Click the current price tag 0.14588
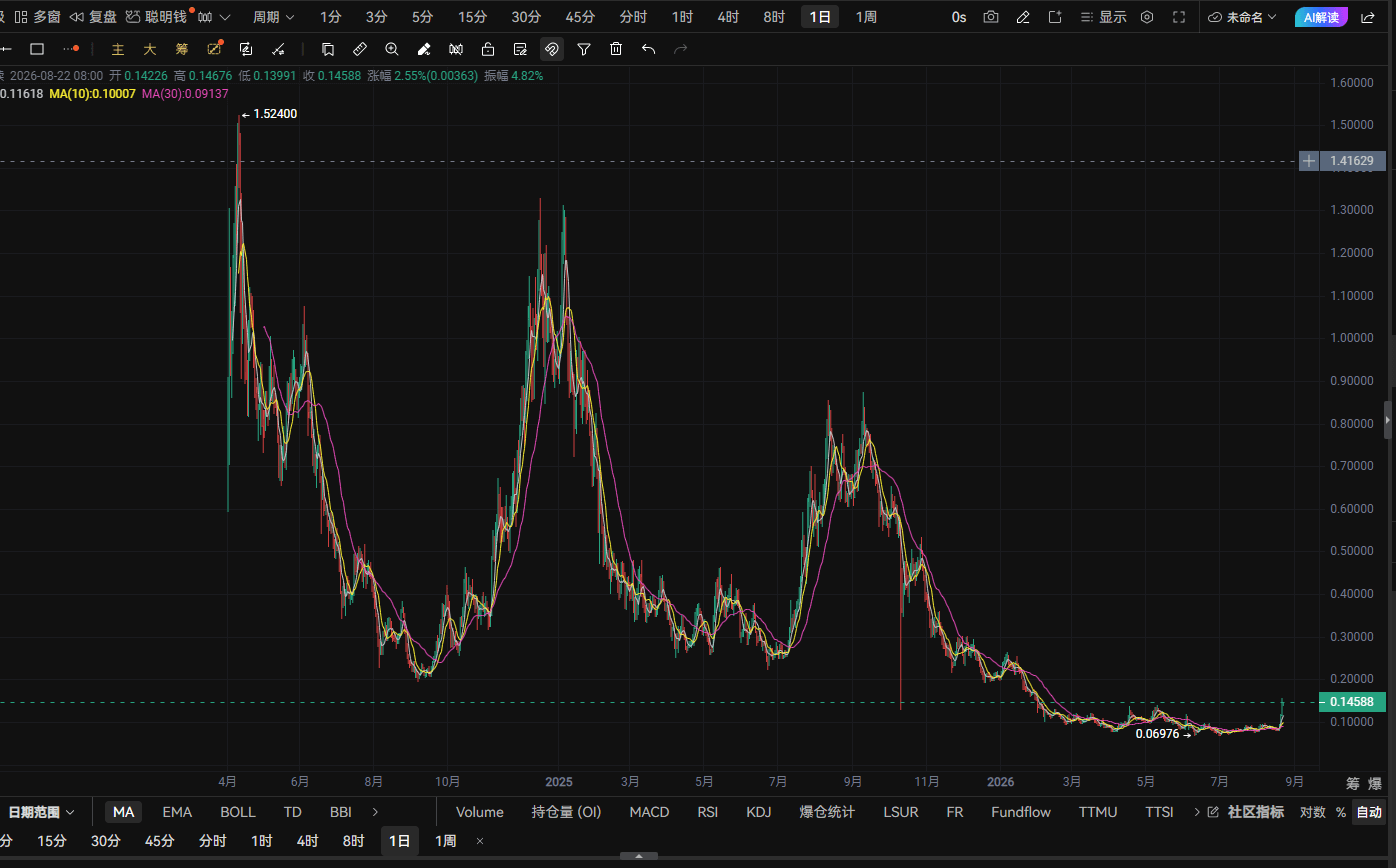This screenshot has width=1396, height=868. [x=1353, y=702]
